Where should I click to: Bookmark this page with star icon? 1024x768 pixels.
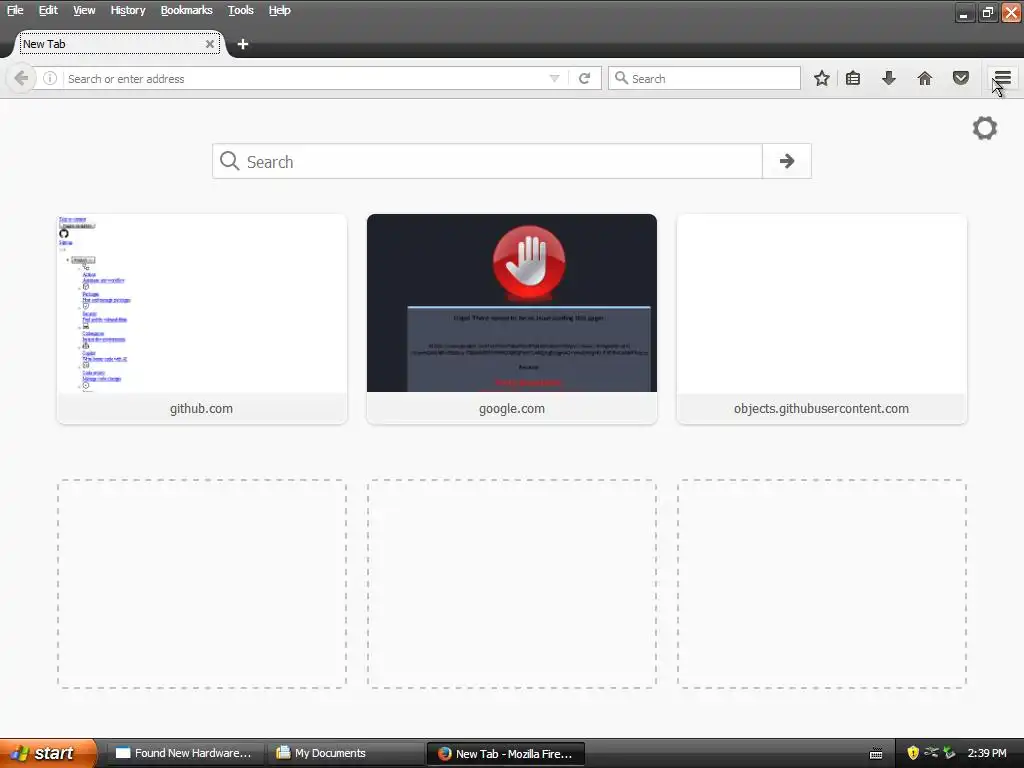point(822,78)
